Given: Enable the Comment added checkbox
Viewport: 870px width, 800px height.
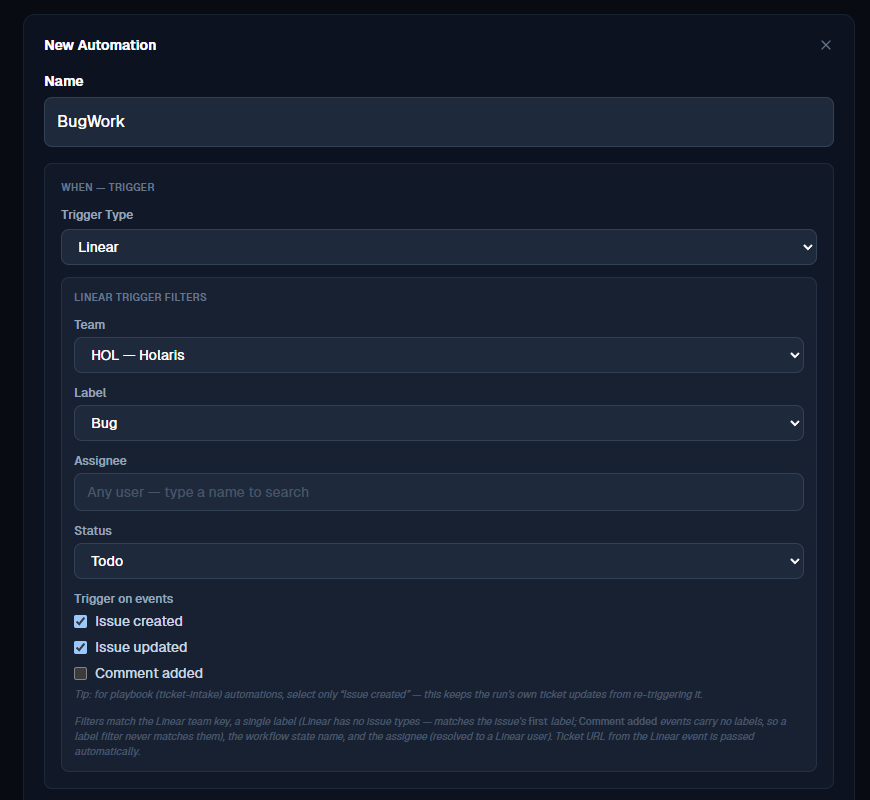Looking at the screenshot, I should [x=80, y=674].
